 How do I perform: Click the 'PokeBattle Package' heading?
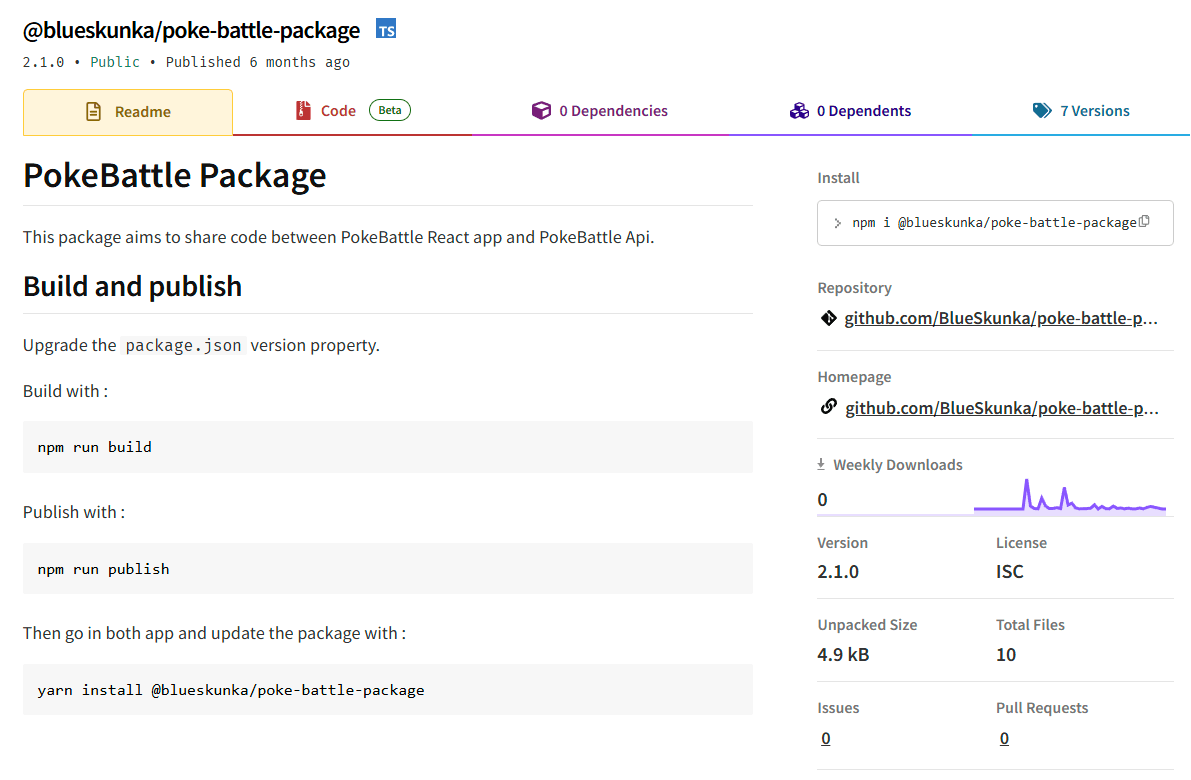[175, 175]
